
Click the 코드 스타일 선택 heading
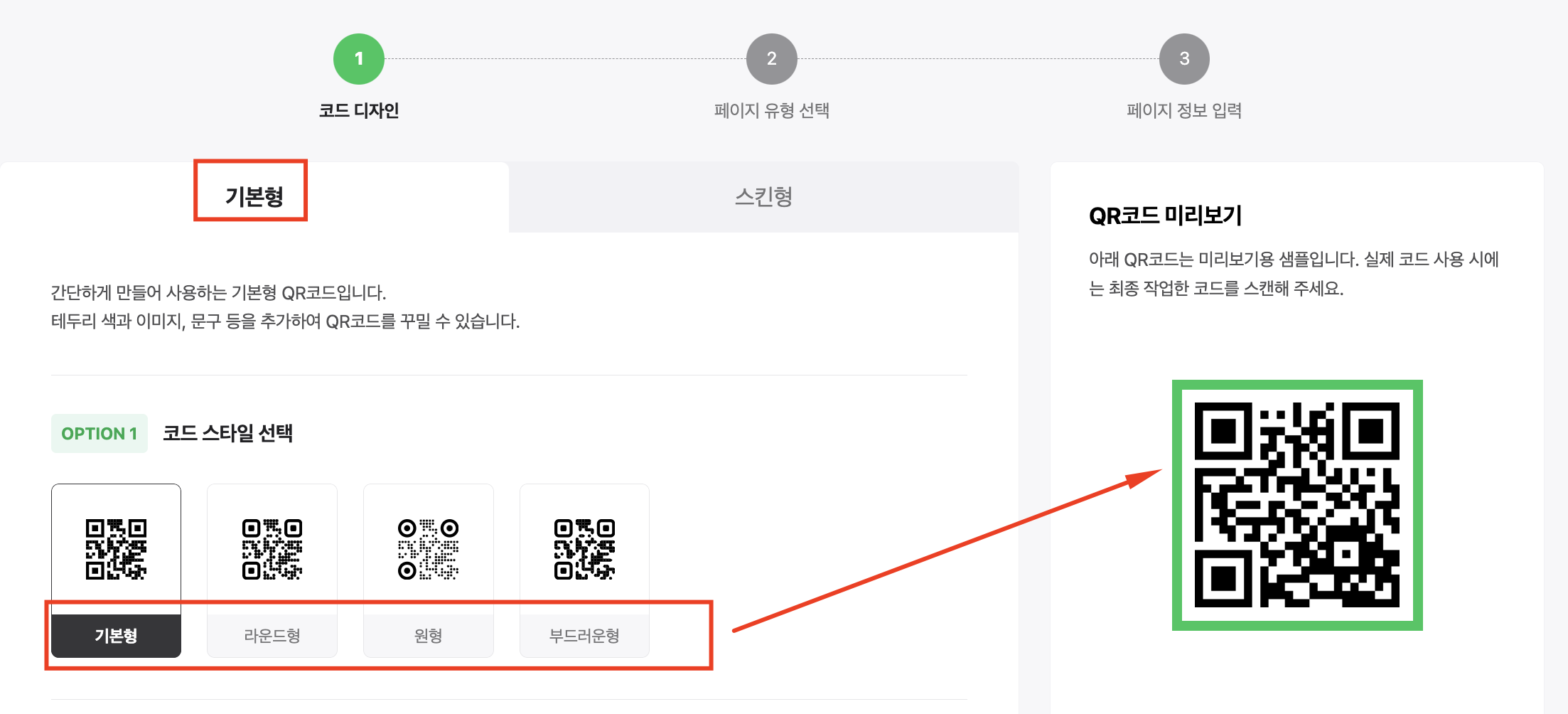point(228,433)
